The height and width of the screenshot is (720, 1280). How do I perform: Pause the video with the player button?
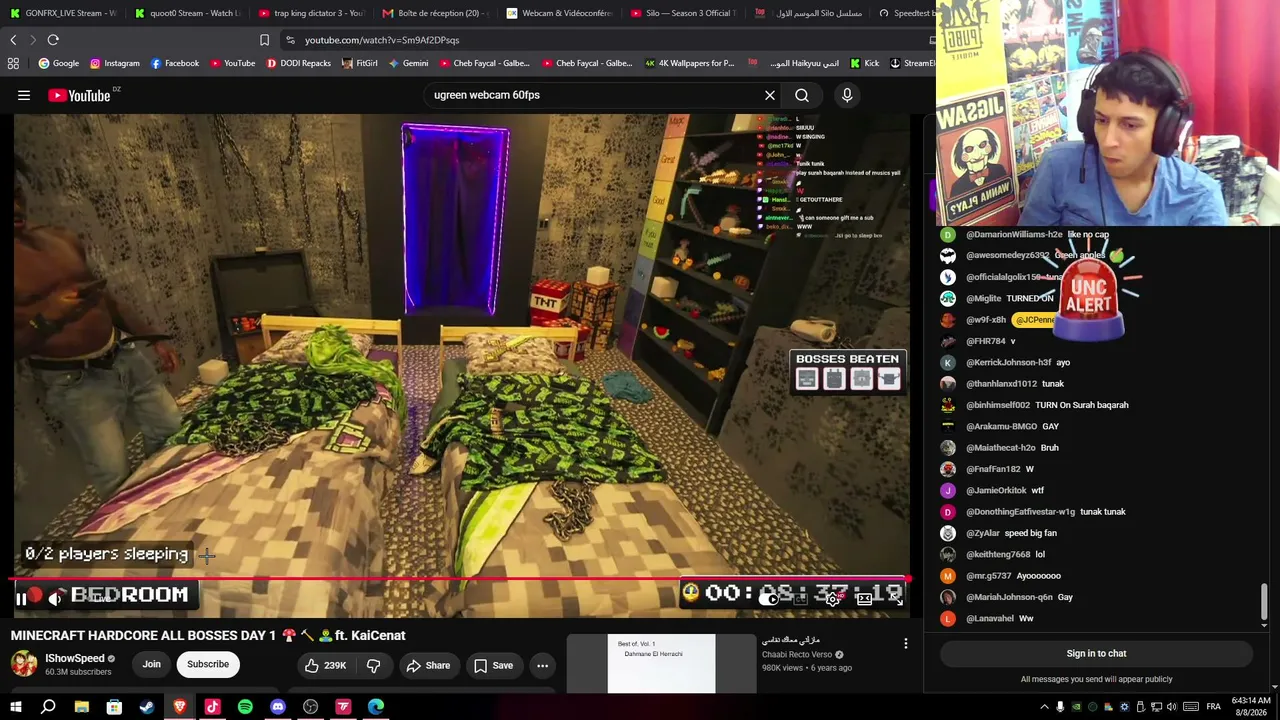point(21,599)
